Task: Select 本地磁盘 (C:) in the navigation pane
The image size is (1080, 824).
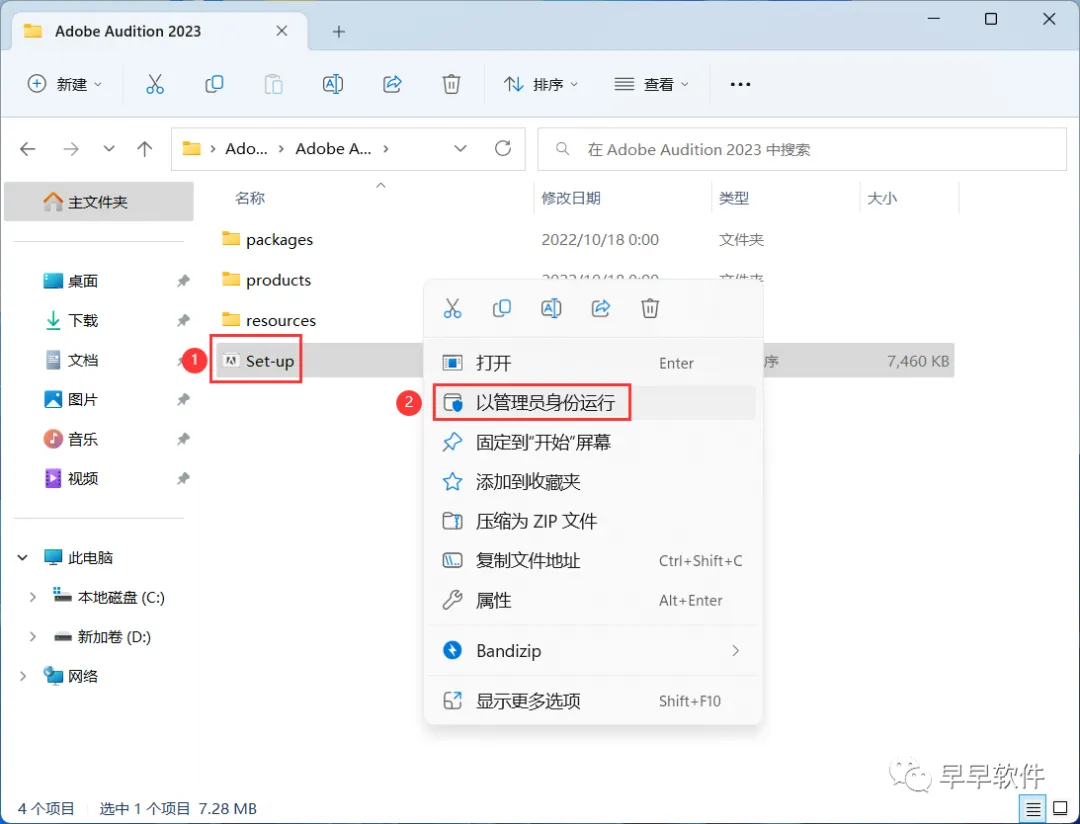Action: pyautogui.click(x=121, y=597)
